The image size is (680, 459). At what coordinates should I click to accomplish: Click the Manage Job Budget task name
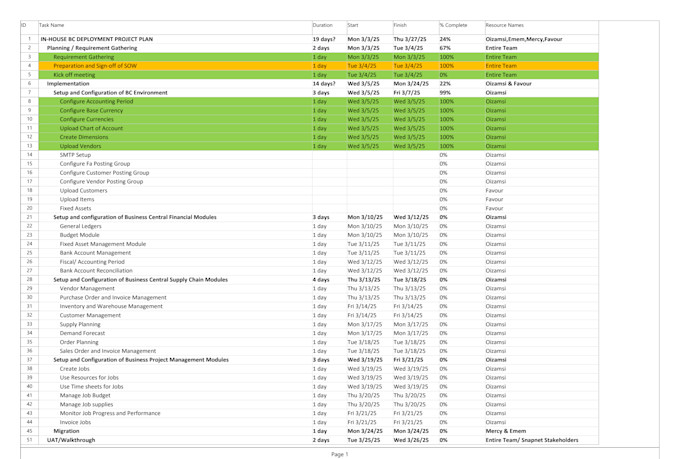point(85,396)
